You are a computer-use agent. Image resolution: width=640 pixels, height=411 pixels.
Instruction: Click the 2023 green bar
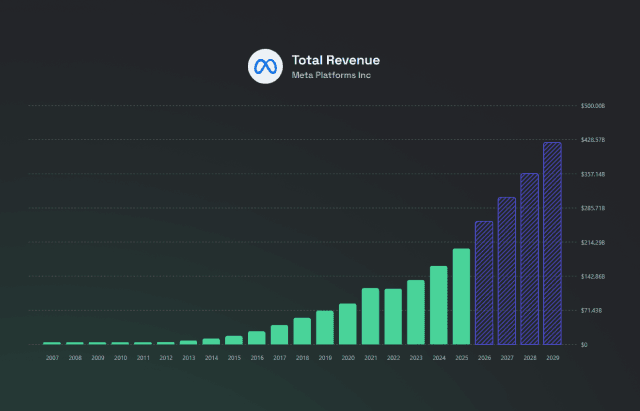tap(416, 312)
